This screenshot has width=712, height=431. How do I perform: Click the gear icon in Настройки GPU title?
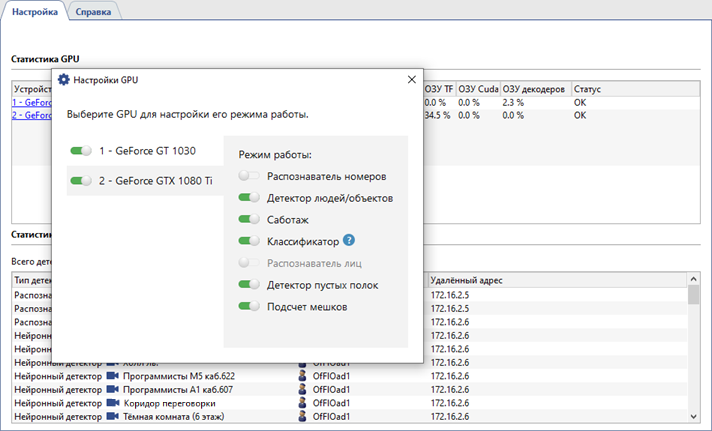(x=64, y=79)
